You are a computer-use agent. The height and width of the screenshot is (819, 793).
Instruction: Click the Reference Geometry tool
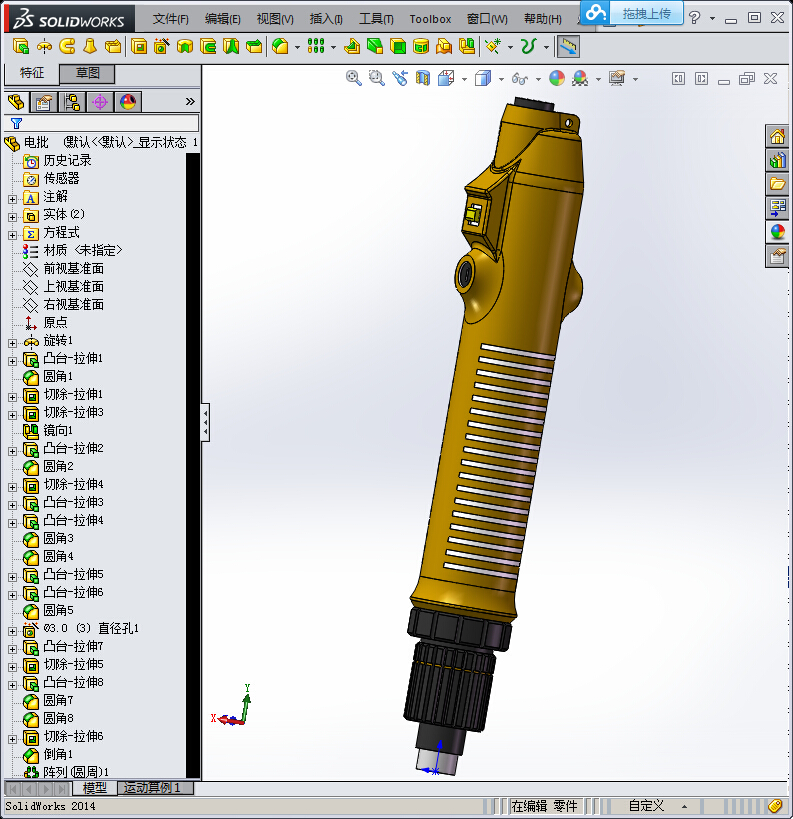click(x=493, y=46)
